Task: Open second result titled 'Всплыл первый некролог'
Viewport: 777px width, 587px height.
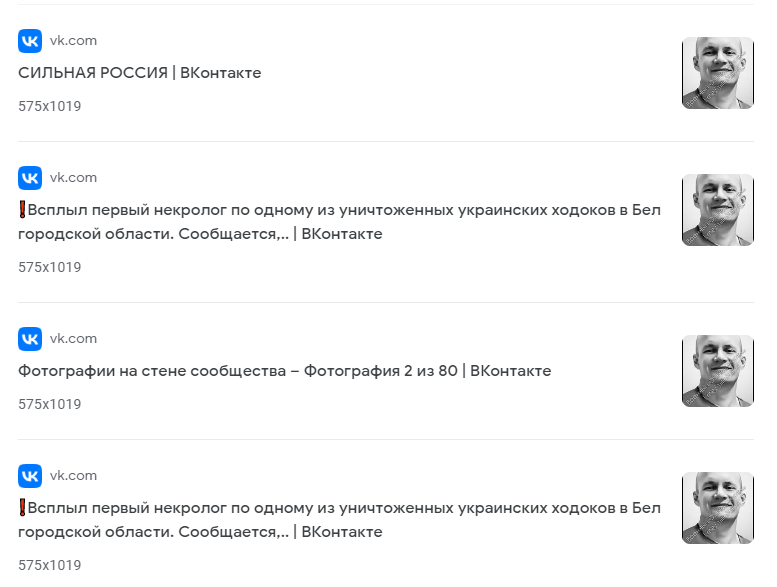Action: (339, 222)
